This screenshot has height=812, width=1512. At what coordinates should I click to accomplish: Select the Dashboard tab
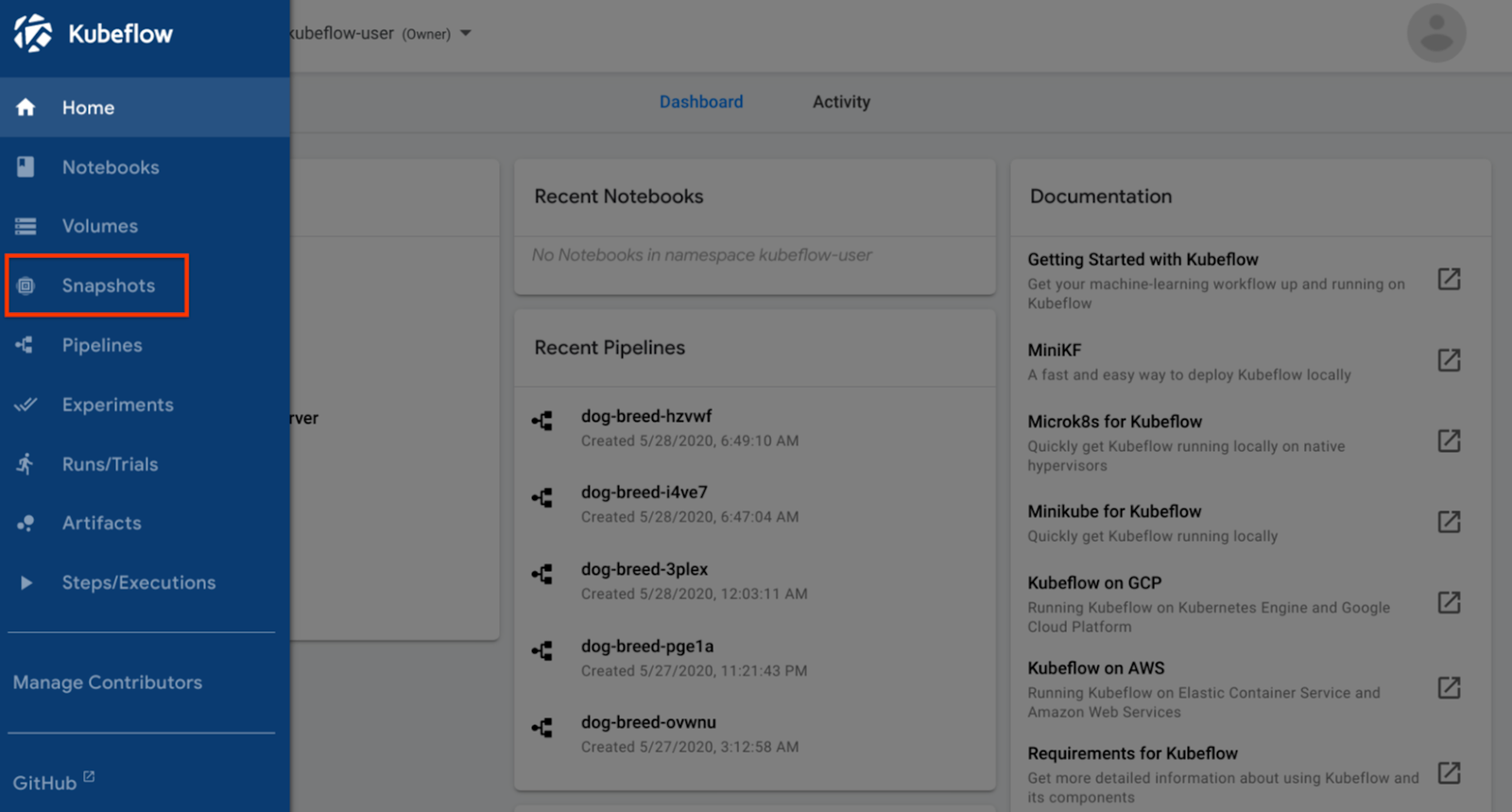[x=700, y=102]
